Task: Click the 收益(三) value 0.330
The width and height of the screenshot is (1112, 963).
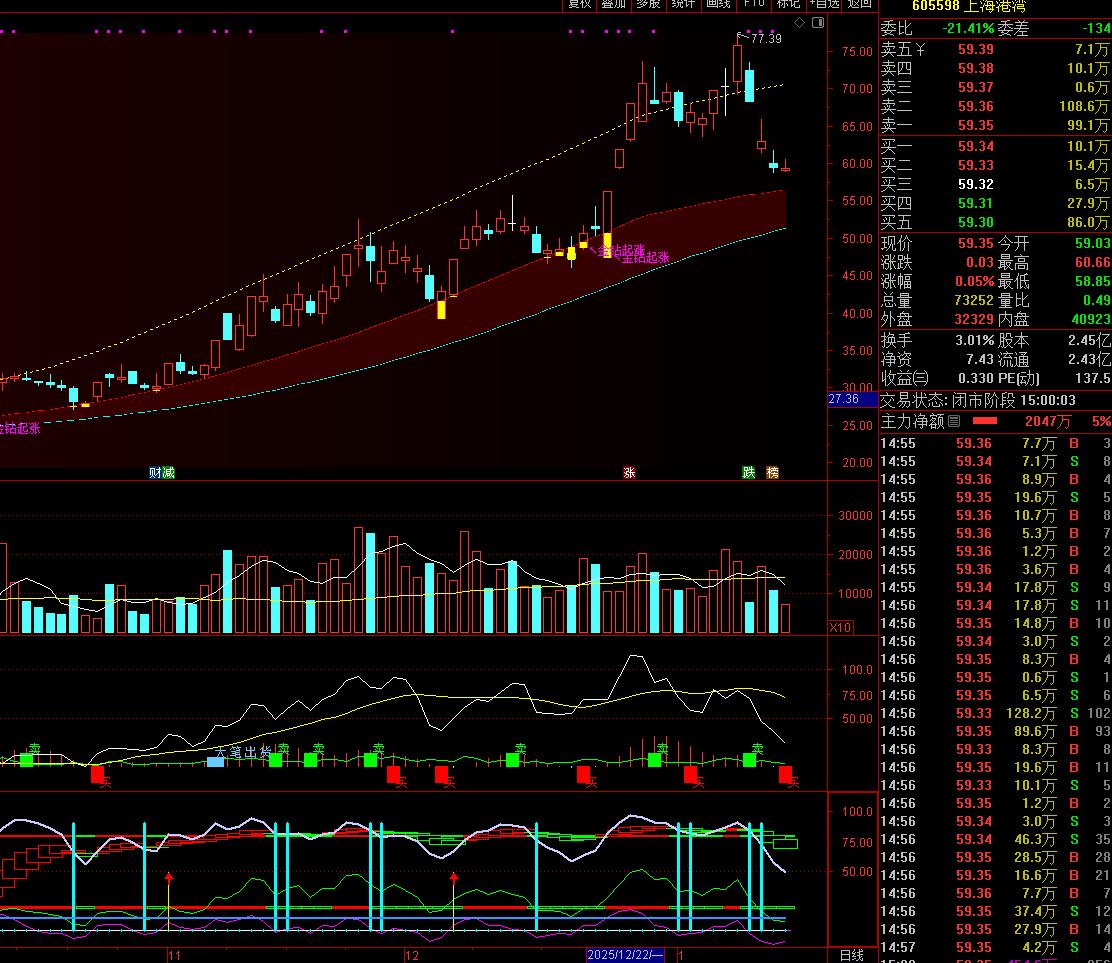Action: (976, 379)
